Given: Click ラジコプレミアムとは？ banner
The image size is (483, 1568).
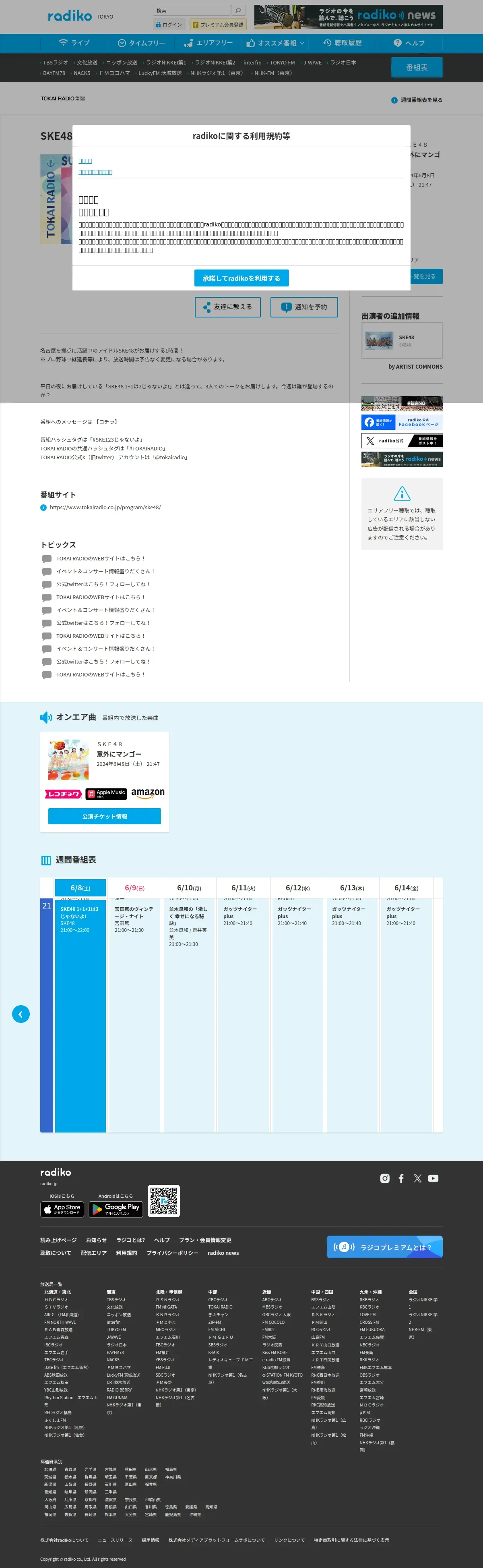Looking at the screenshot, I should point(384,1247).
